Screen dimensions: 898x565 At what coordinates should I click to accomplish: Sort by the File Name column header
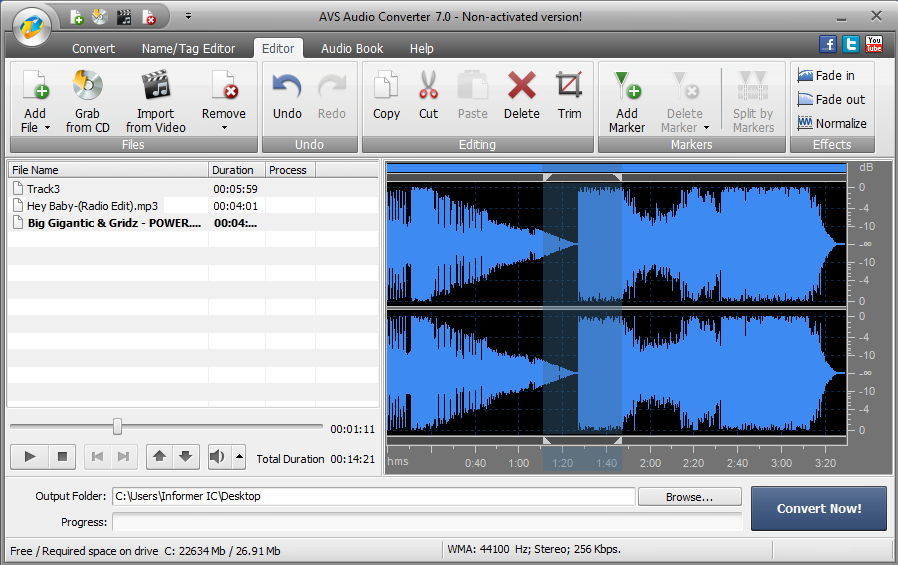[x=108, y=170]
